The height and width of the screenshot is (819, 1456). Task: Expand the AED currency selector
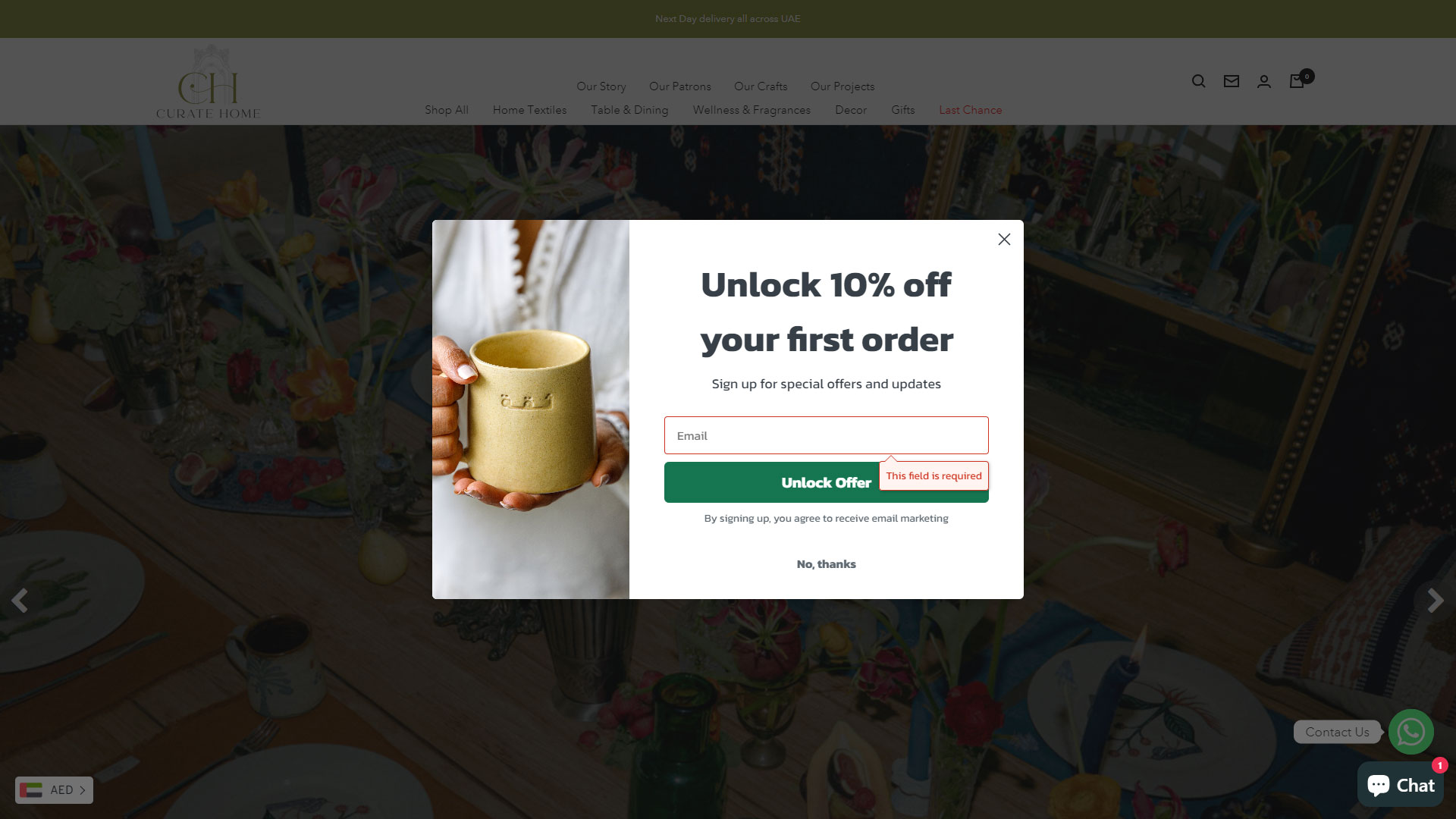click(x=54, y=790)
